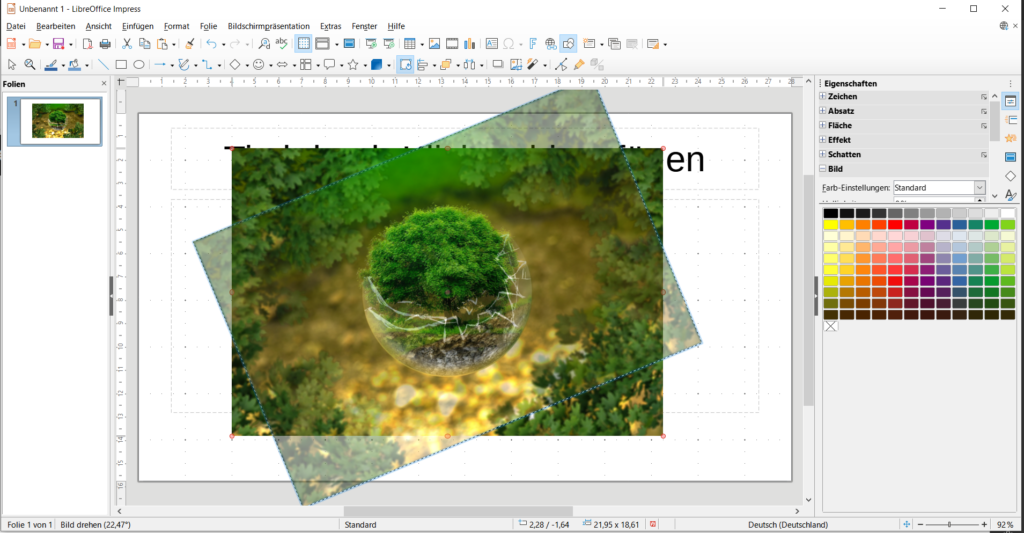Select slide 1 thumbnail in Folien panel
The height and width of the screenshot is (533, 1024).
tap(58, 121)
